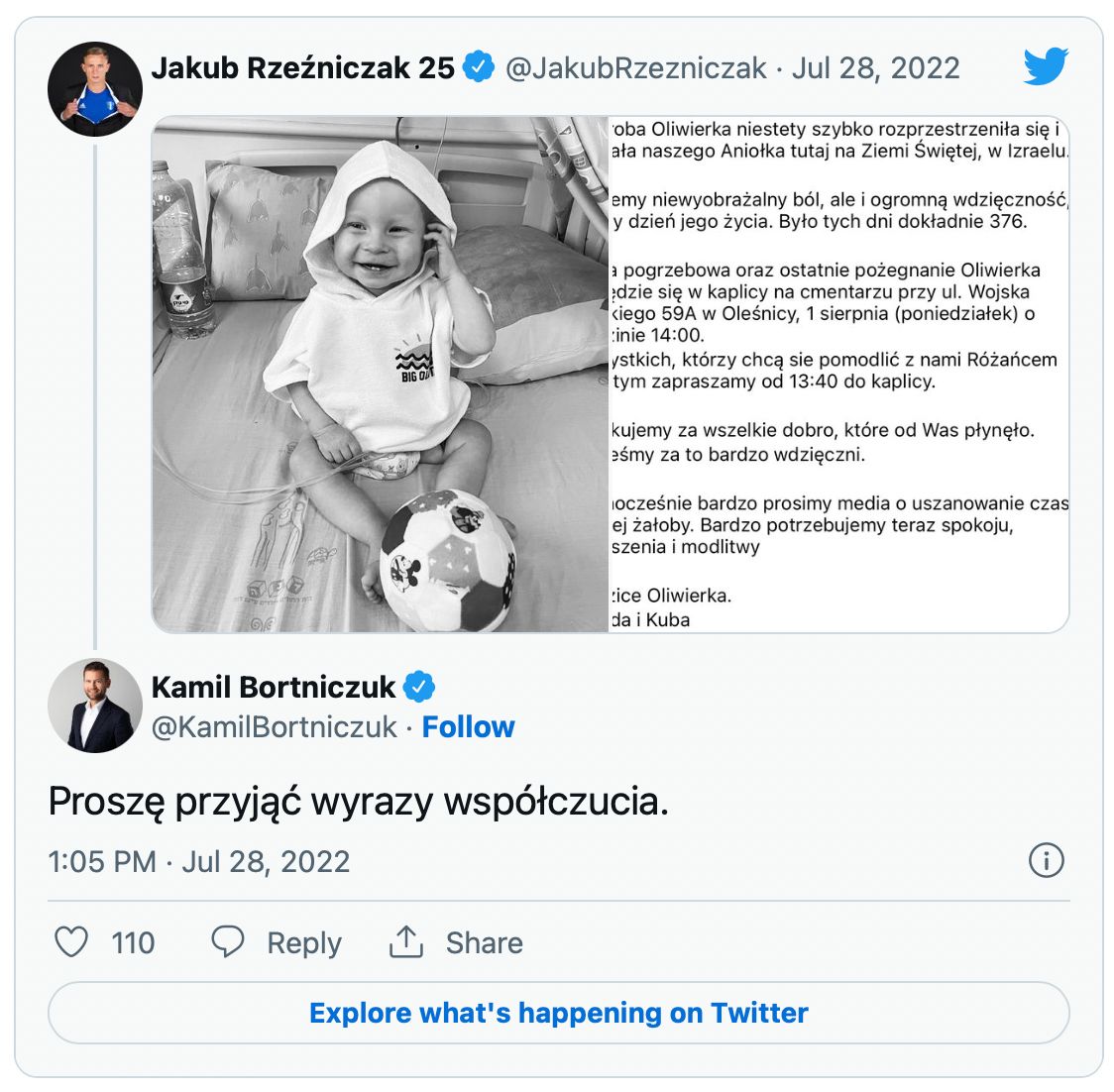
Task: Click Kamil Bortniczuk's verified badge
Action: 419,687
